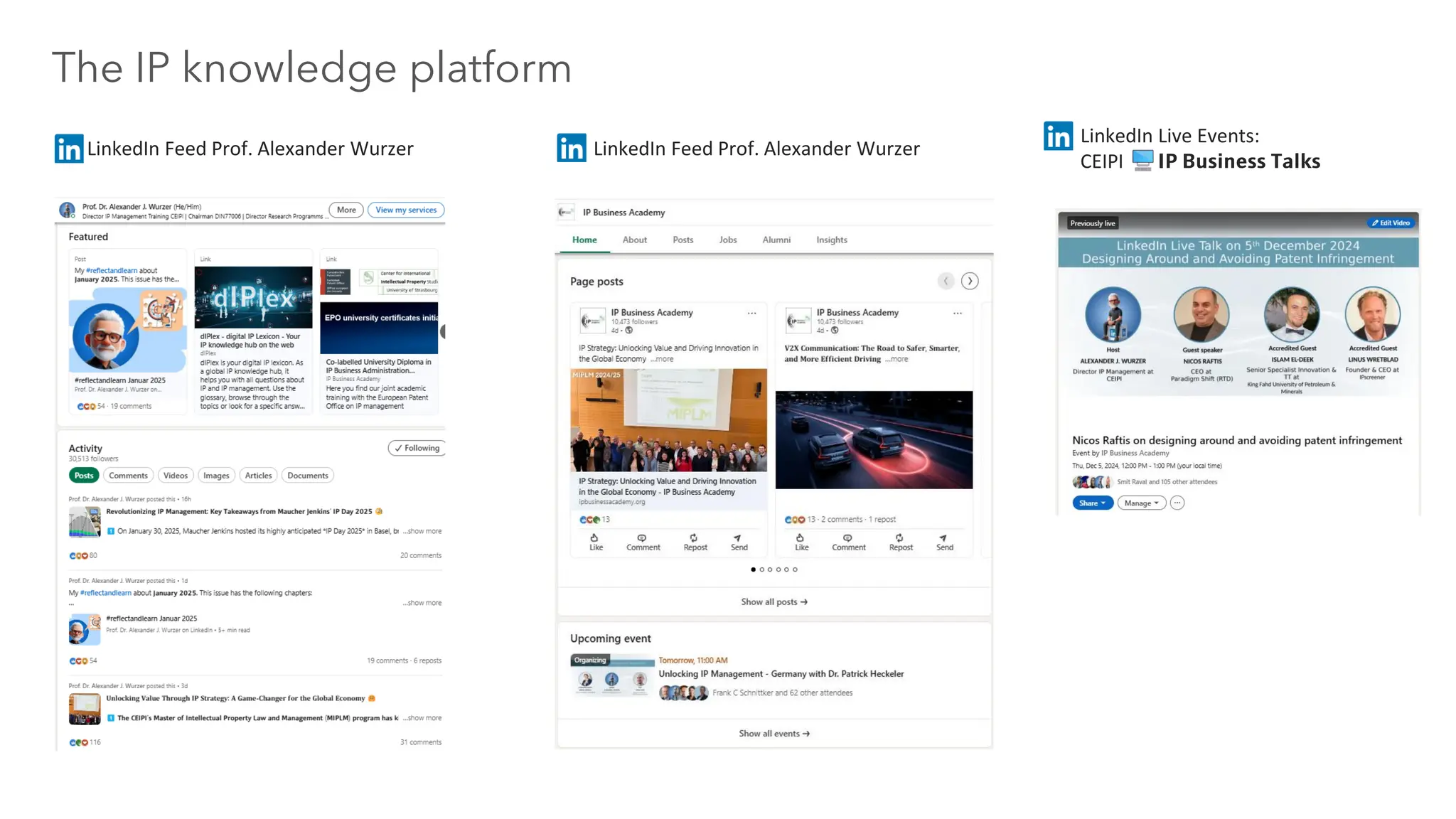Select second dot in posts carousel indicator
Image resolution: width=1456 pixels, height=819 pixels.
761,569
